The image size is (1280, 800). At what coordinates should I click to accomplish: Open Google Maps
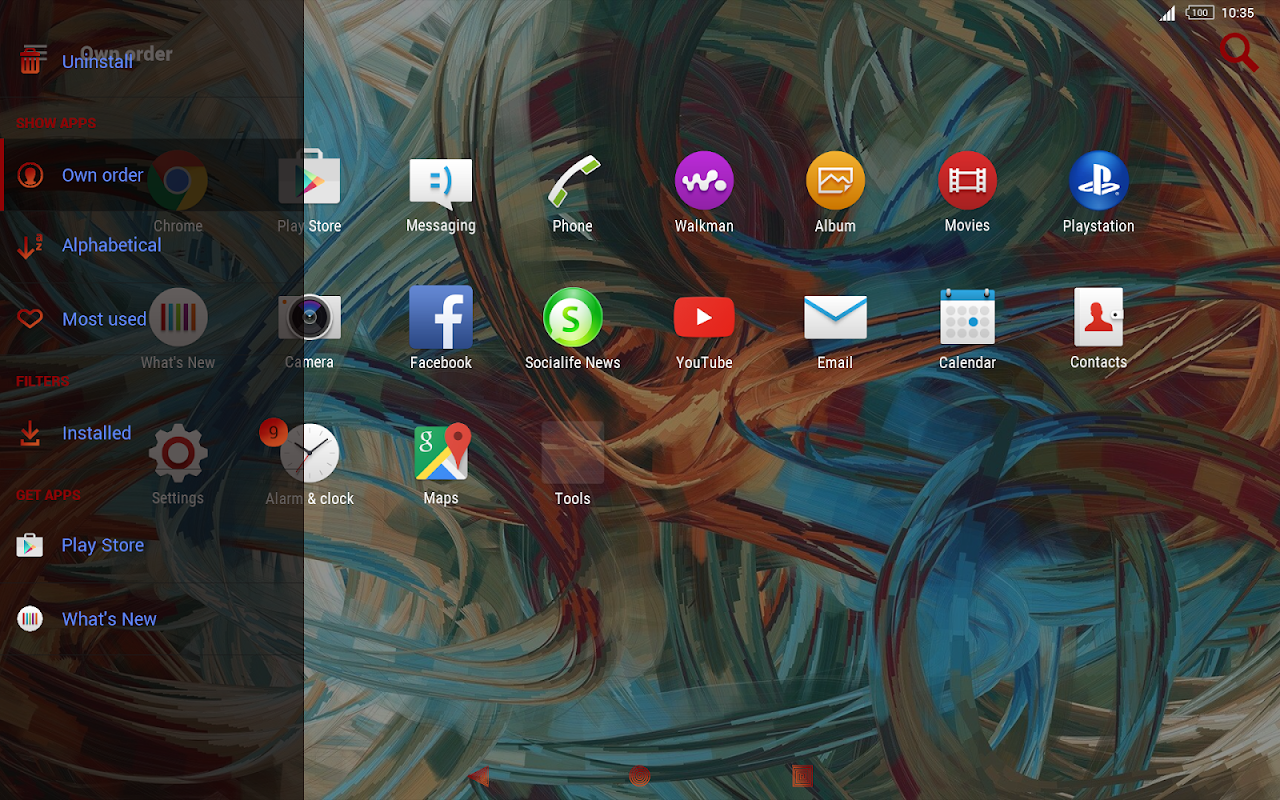[441, 466]
